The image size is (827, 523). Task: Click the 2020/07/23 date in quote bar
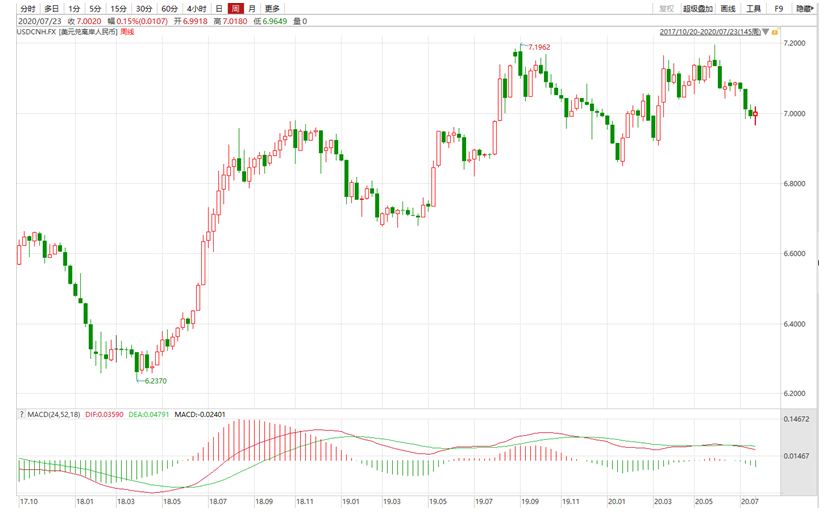point(40,21)
